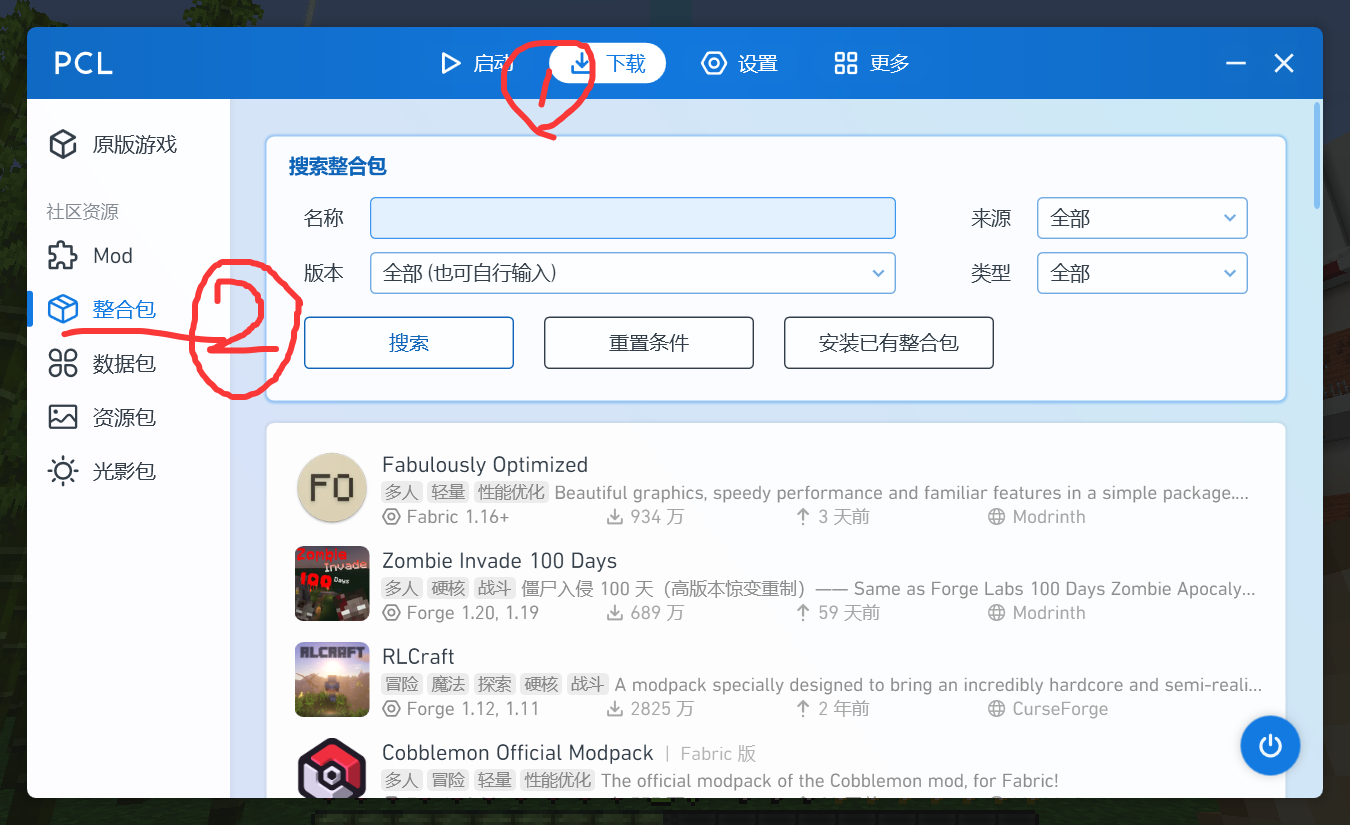The height and width of the screenshot is (825, 1350).
Task: Click the RLCraft modpack thumbnail
Action: 332,679
